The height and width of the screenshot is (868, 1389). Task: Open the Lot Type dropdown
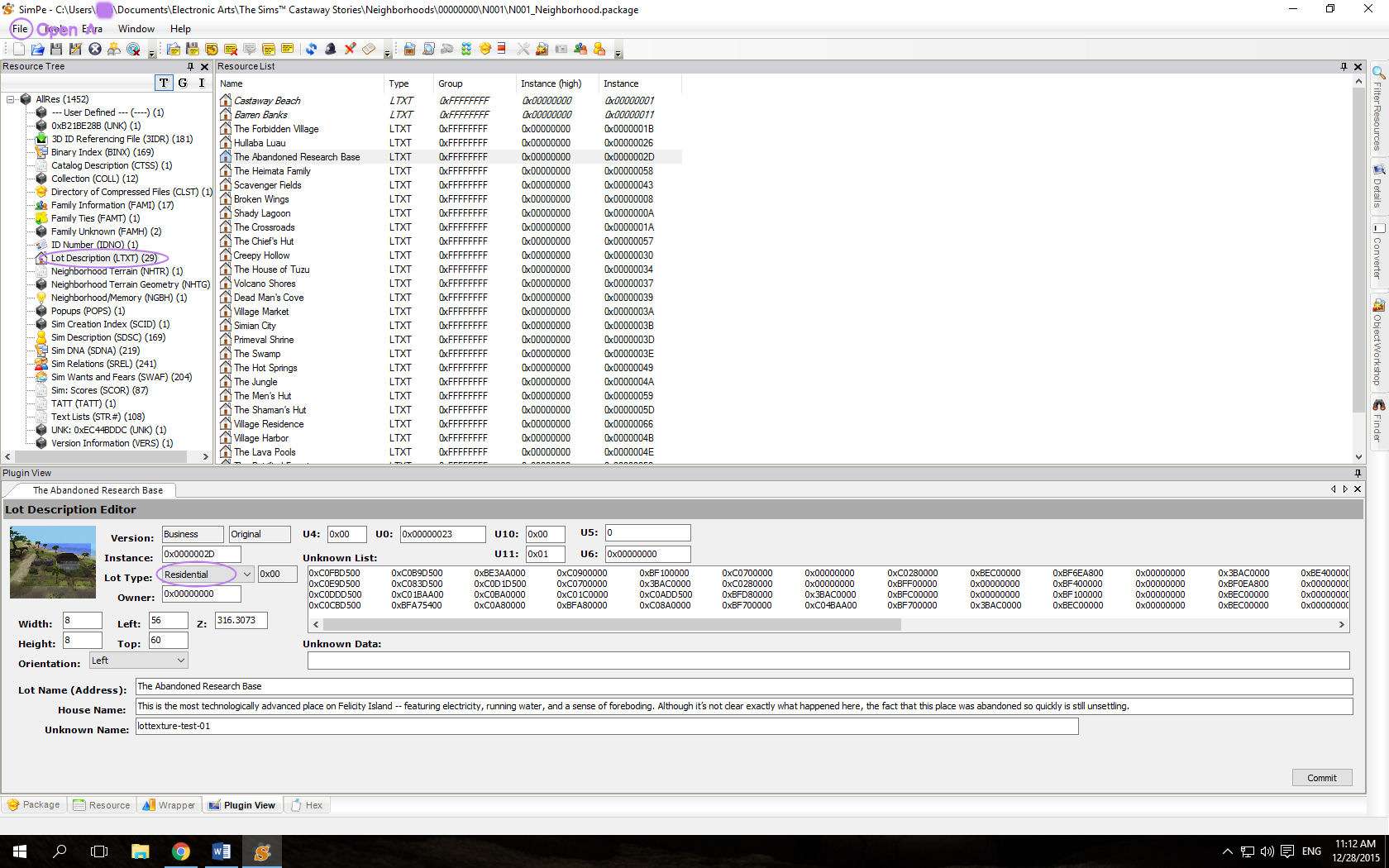pos(246,575)
